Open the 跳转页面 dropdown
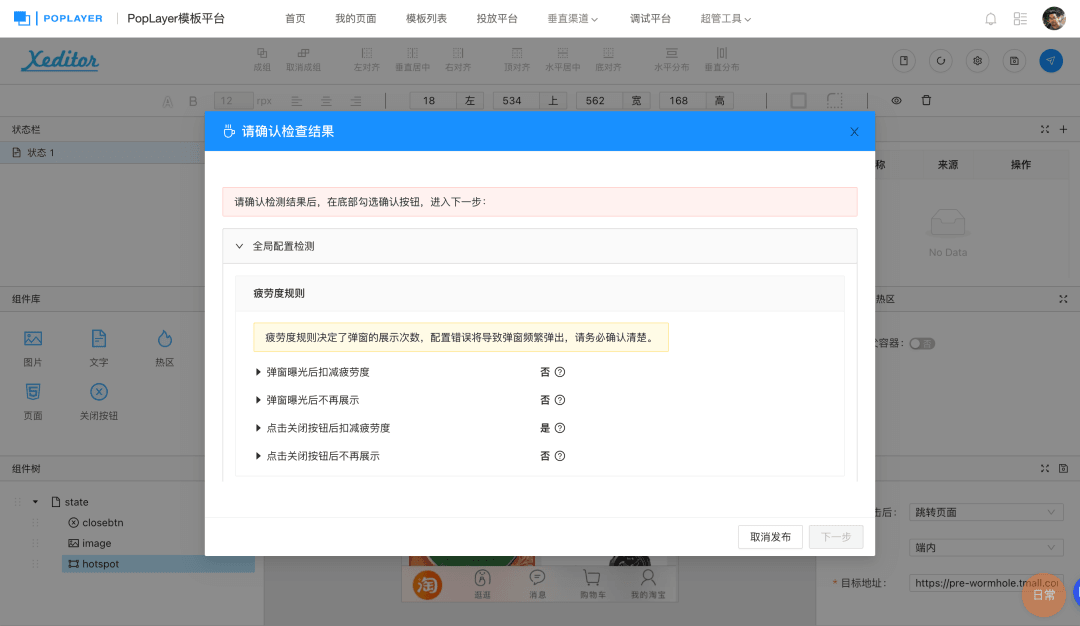Image resolution: width=1080 pixels, height=626 pixels. tap(986, 512)
